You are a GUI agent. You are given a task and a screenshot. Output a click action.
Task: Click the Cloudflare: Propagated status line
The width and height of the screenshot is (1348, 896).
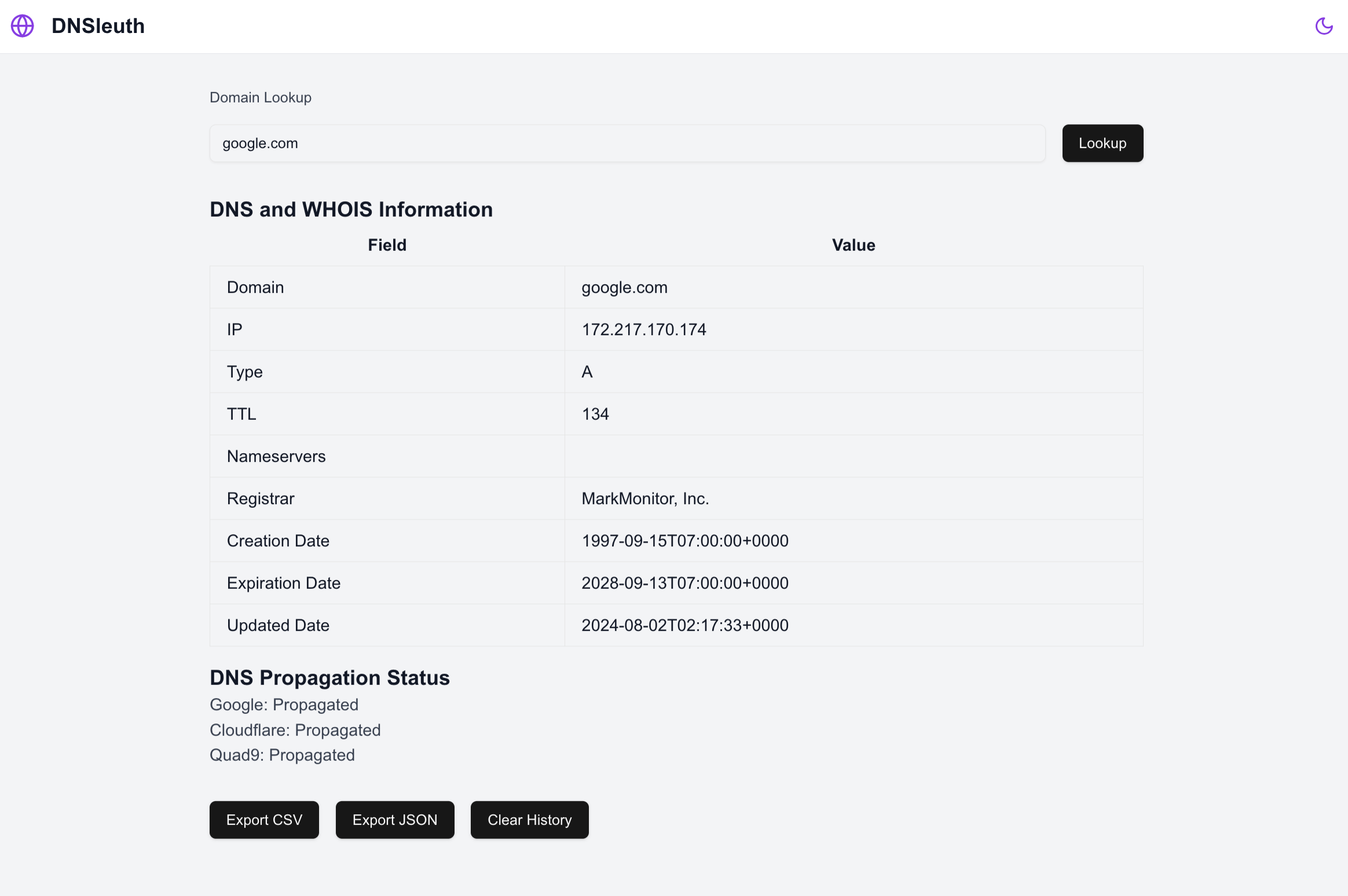pyautogui.click(x=295, y=730)
